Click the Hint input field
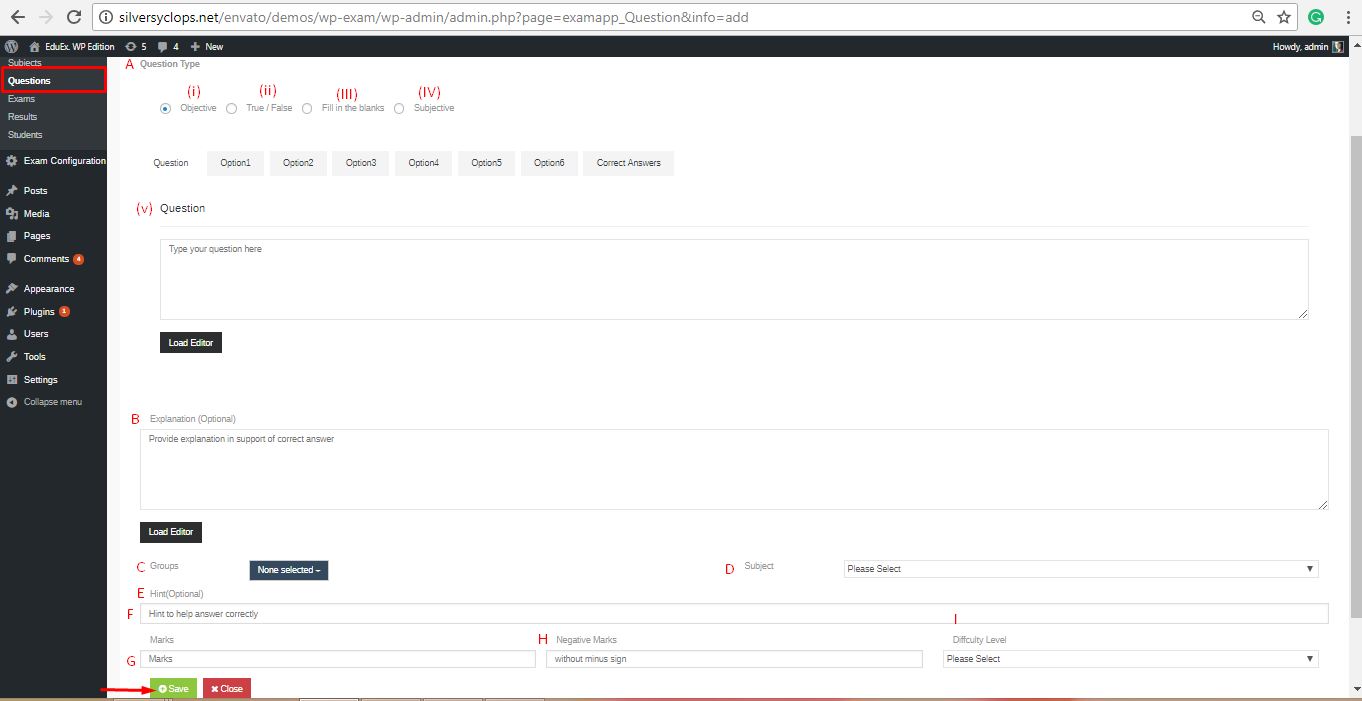Screen dimensions: 1362x701 [x=734, y=614]
